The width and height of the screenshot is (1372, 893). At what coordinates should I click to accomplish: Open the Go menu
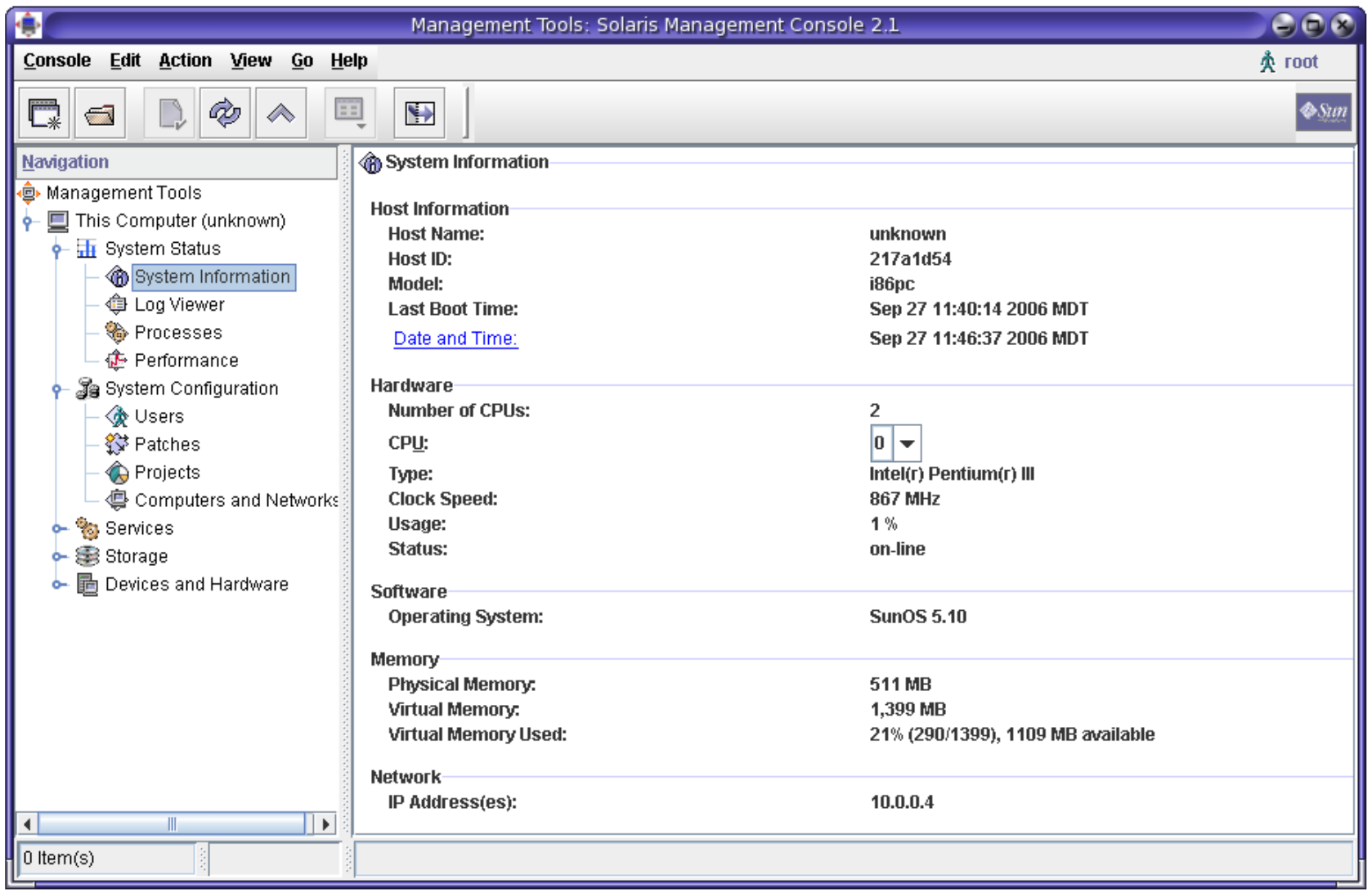pos(302,61)
